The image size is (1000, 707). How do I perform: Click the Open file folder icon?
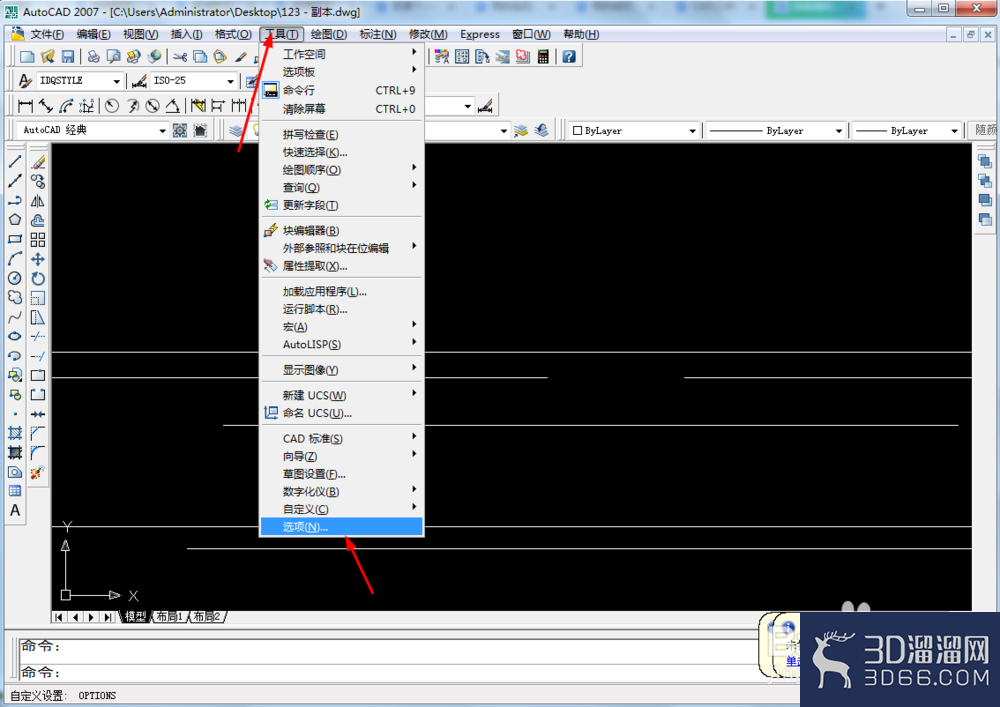click(47, 57)
